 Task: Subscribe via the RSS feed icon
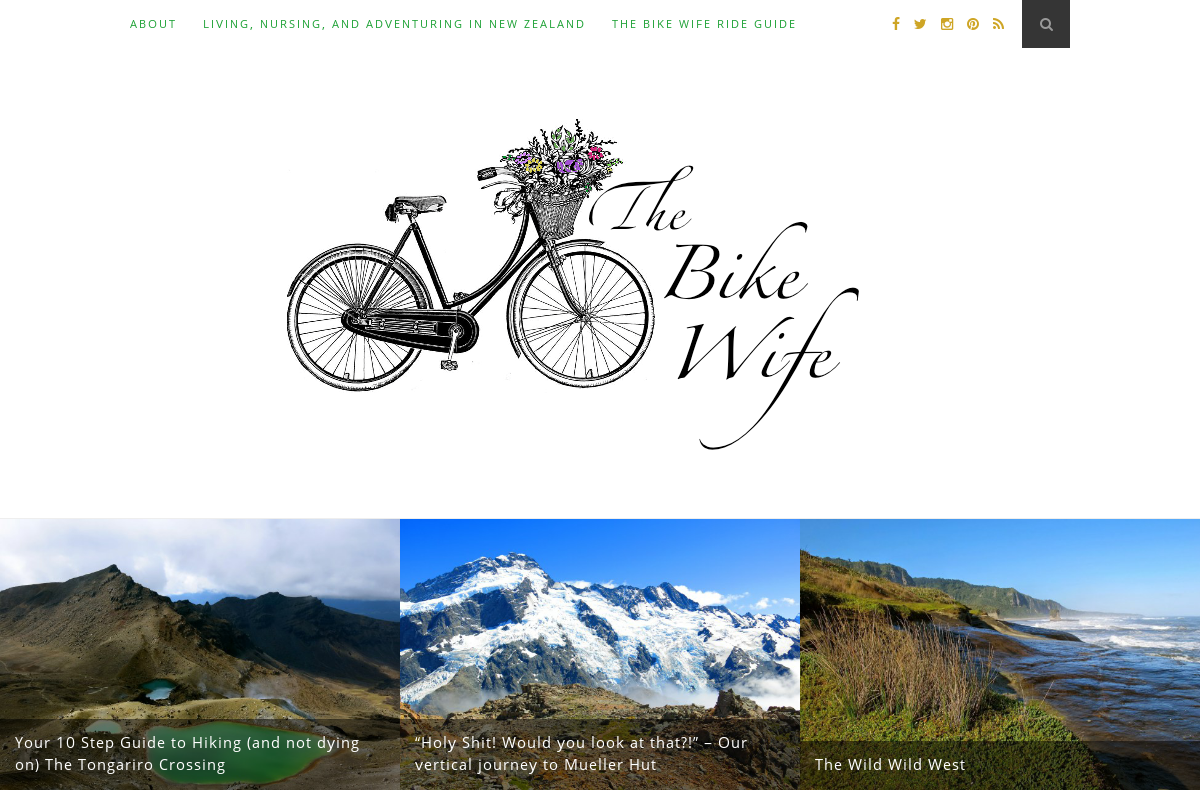tap(998, 24)
